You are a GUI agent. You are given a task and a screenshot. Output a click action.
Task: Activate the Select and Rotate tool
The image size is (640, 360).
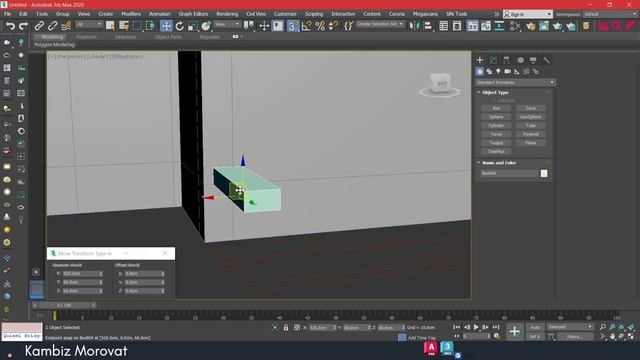point(180,26)
